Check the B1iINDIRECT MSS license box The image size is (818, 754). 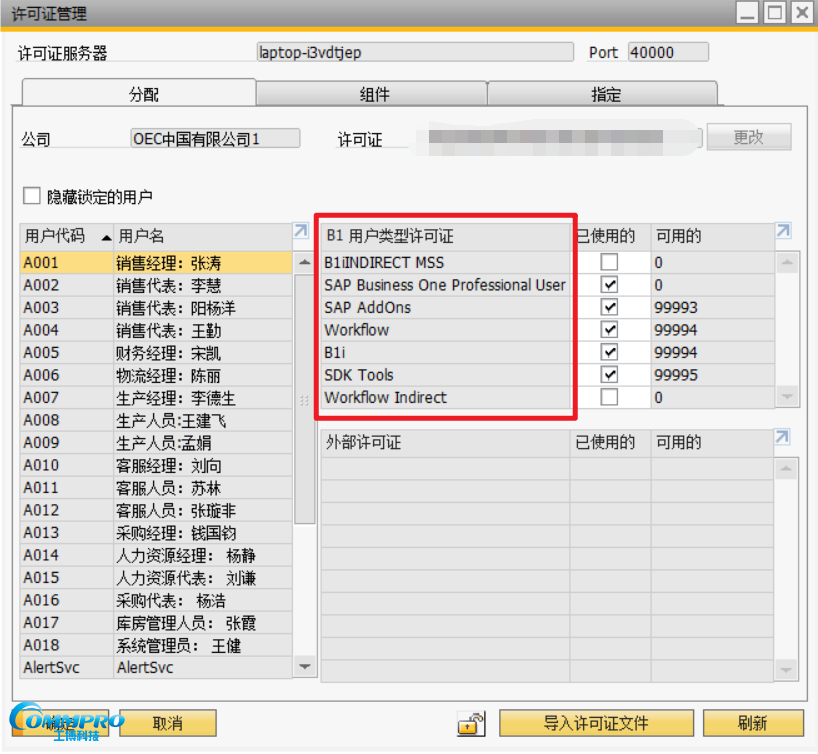pos(609,262)
